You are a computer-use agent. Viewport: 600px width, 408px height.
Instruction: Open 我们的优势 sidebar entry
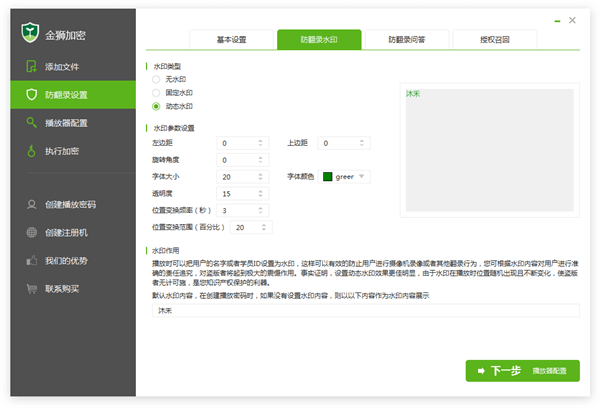coord(73,261)
